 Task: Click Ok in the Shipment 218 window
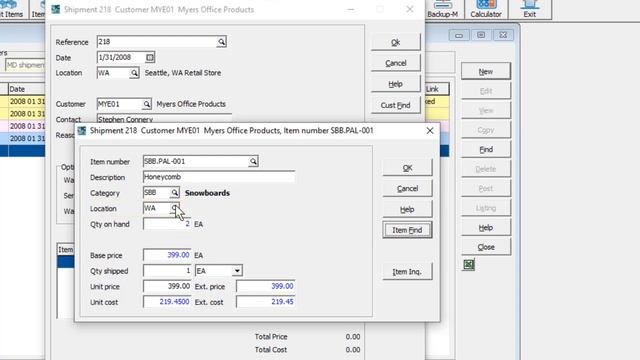pyautogui.click(x=396, y=42)
